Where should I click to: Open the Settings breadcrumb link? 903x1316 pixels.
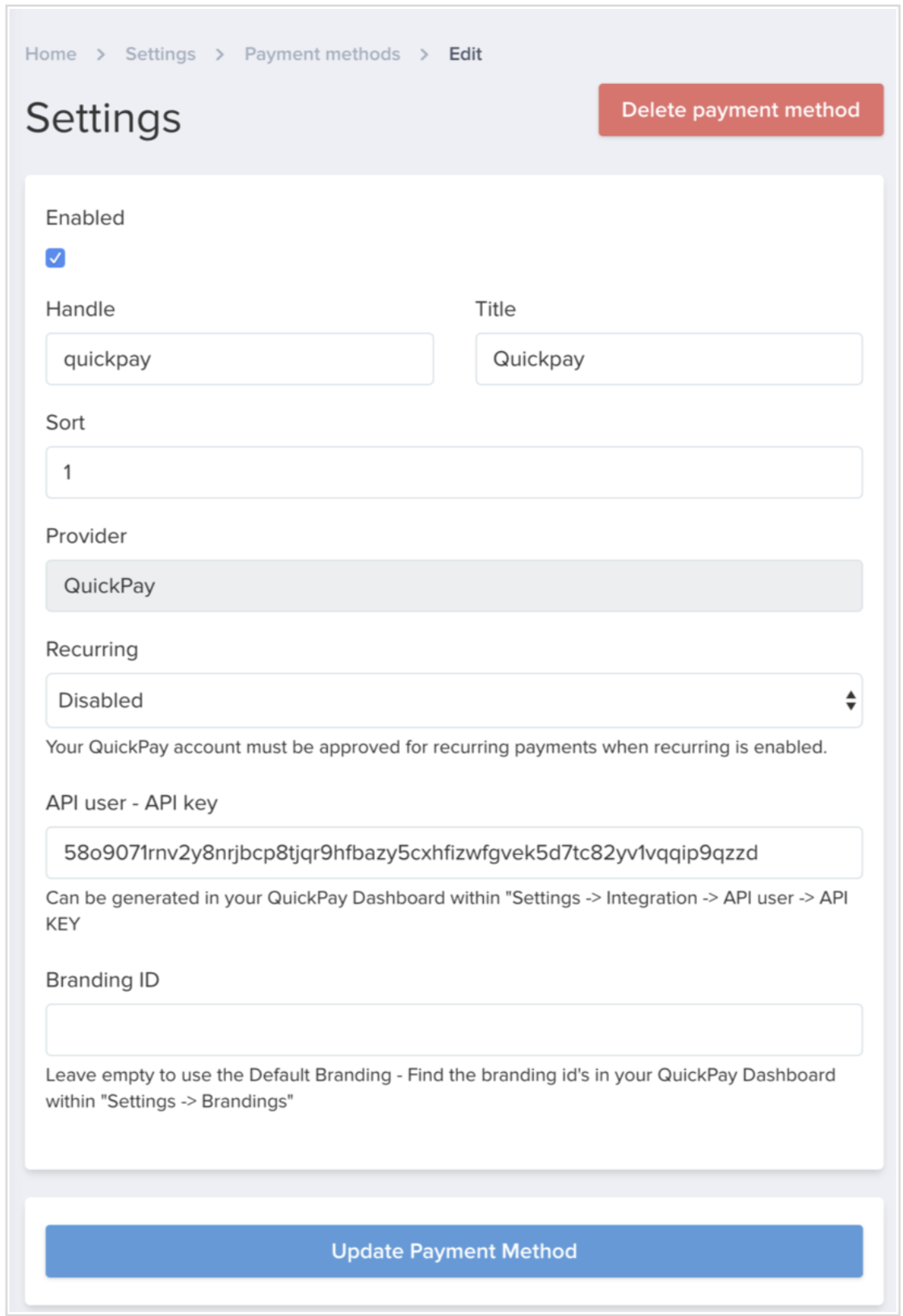(x=160, y=54)
